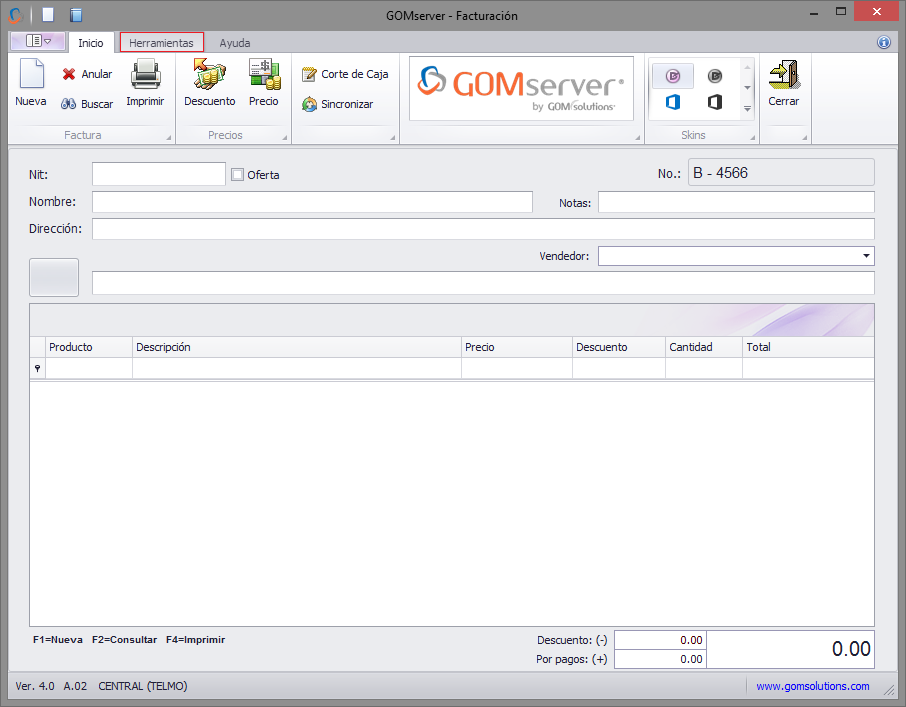Click the Descuento (-) amount field
The height and width of the screenshot is (707, 906).
660,640
